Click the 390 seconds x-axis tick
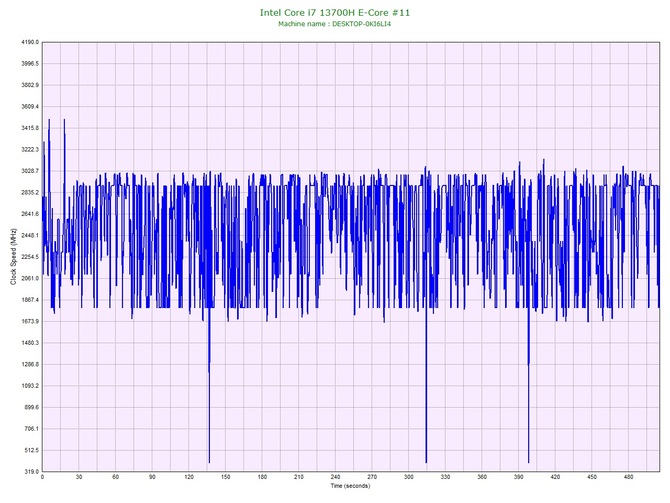 click(519, 477)
